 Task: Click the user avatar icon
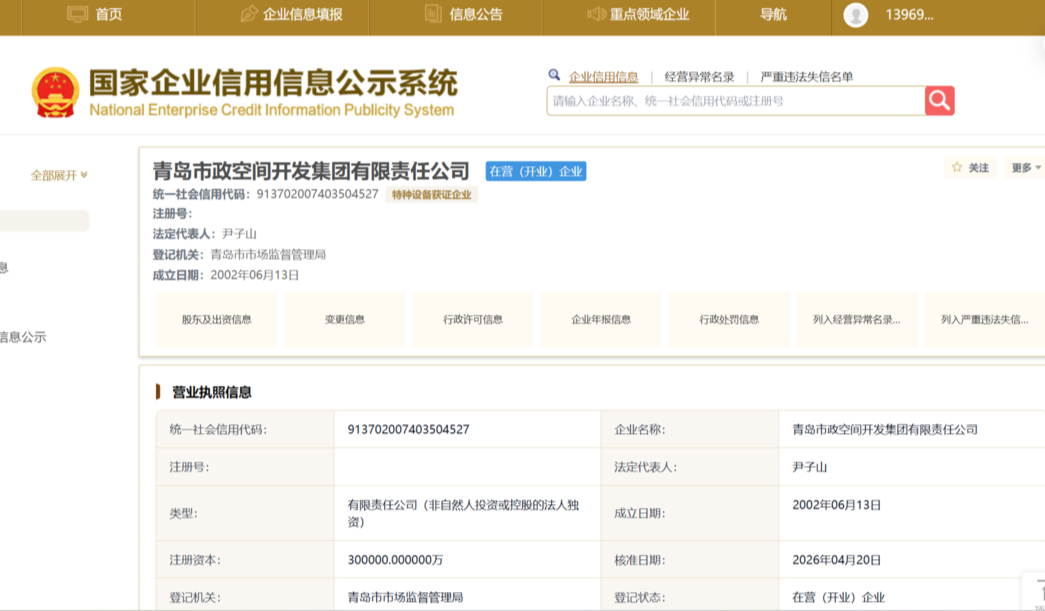pyautogui.click(x=855, y=15)
